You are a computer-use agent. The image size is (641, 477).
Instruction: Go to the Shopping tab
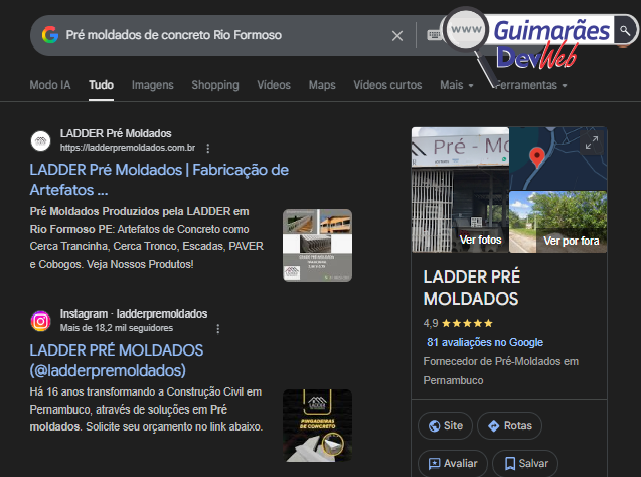[215, 85]
